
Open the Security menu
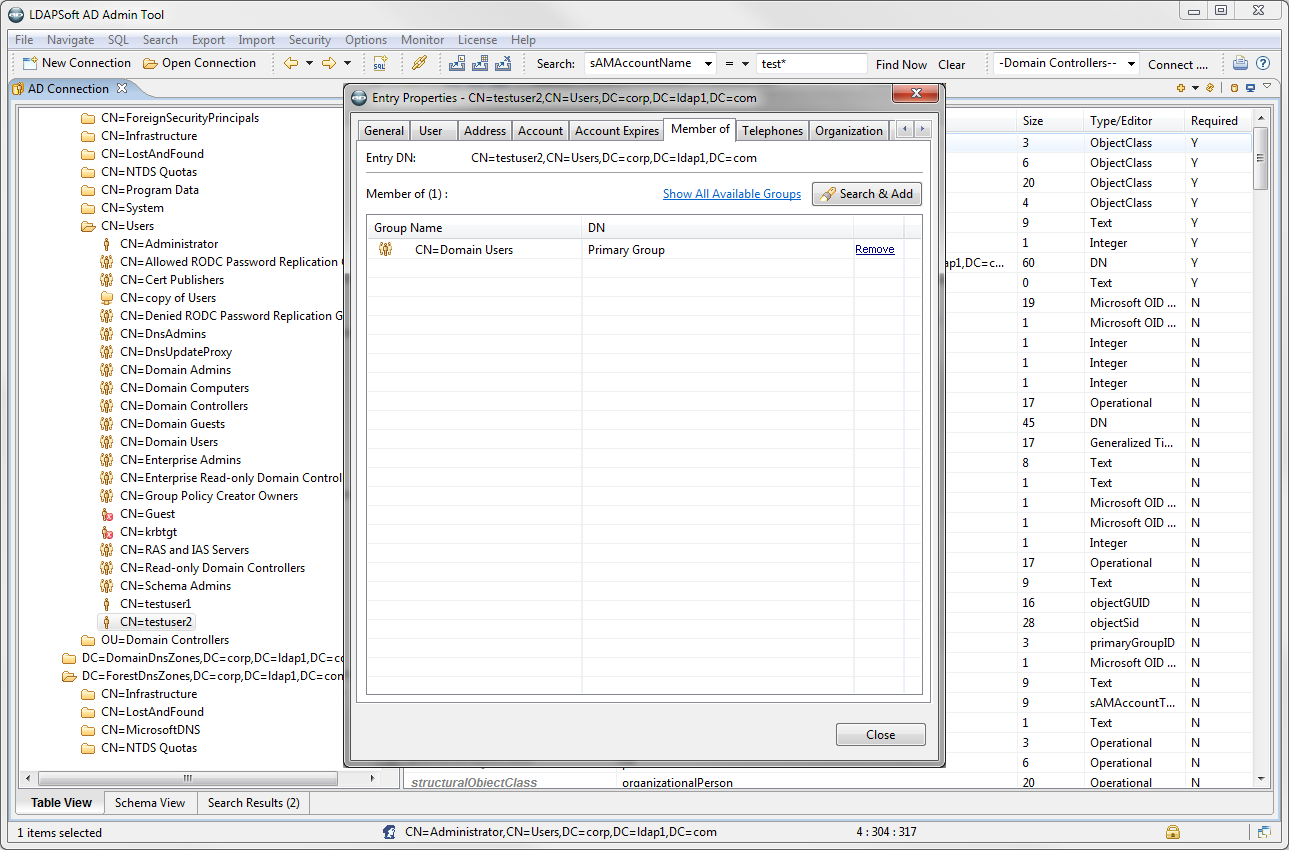click(309, 40)
